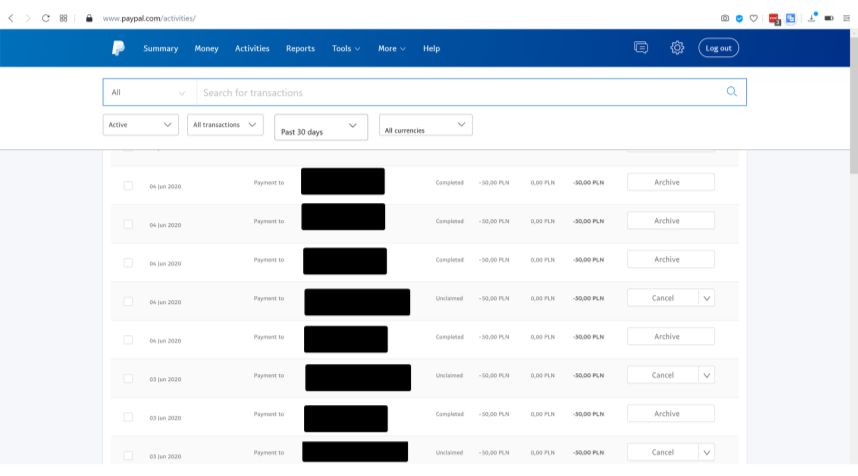Reload the page with browser refresh icon
This screenshot has width=858, height=476.
pyautogui.click(x=45, y=18)
